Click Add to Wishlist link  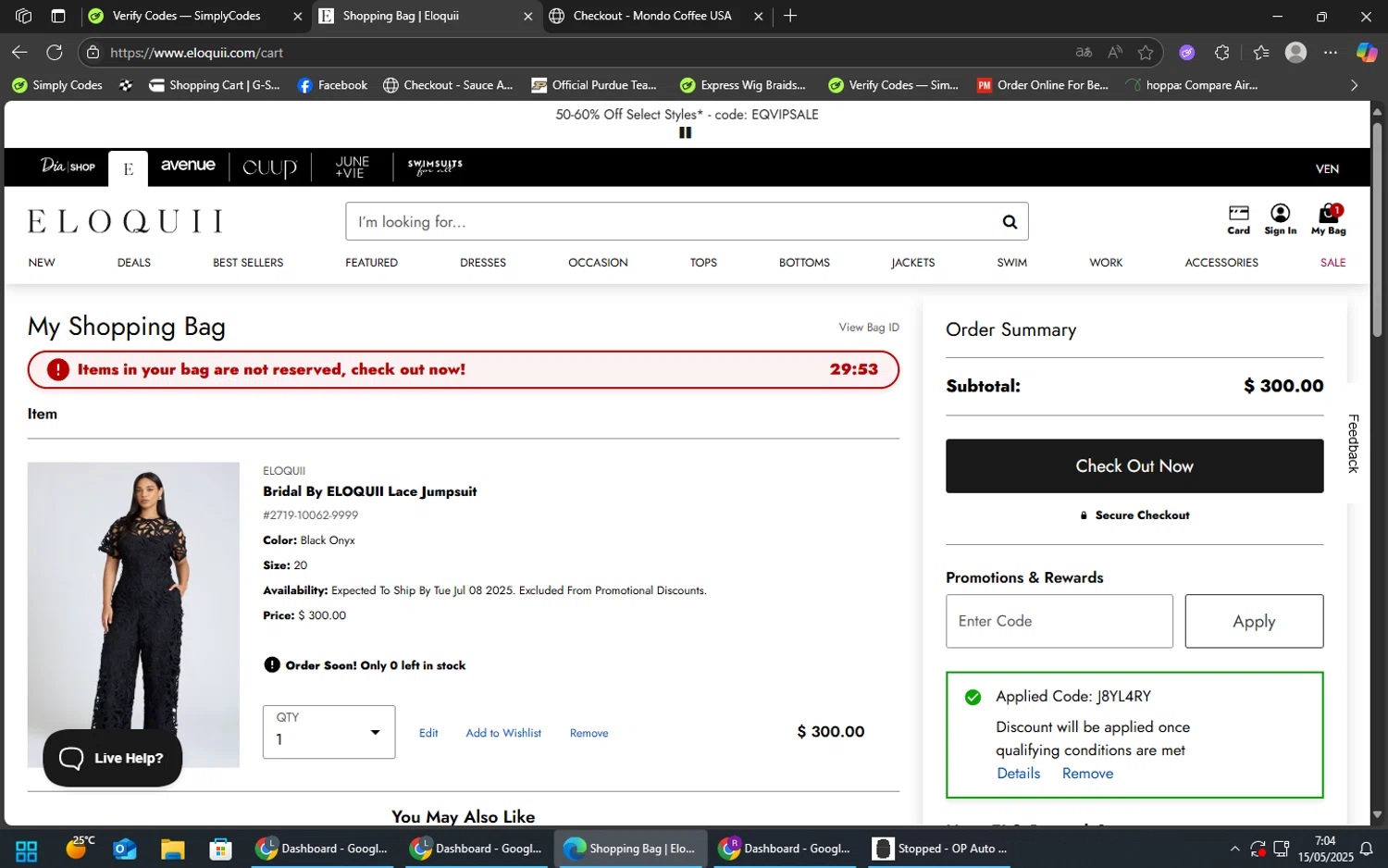[503, 733]
